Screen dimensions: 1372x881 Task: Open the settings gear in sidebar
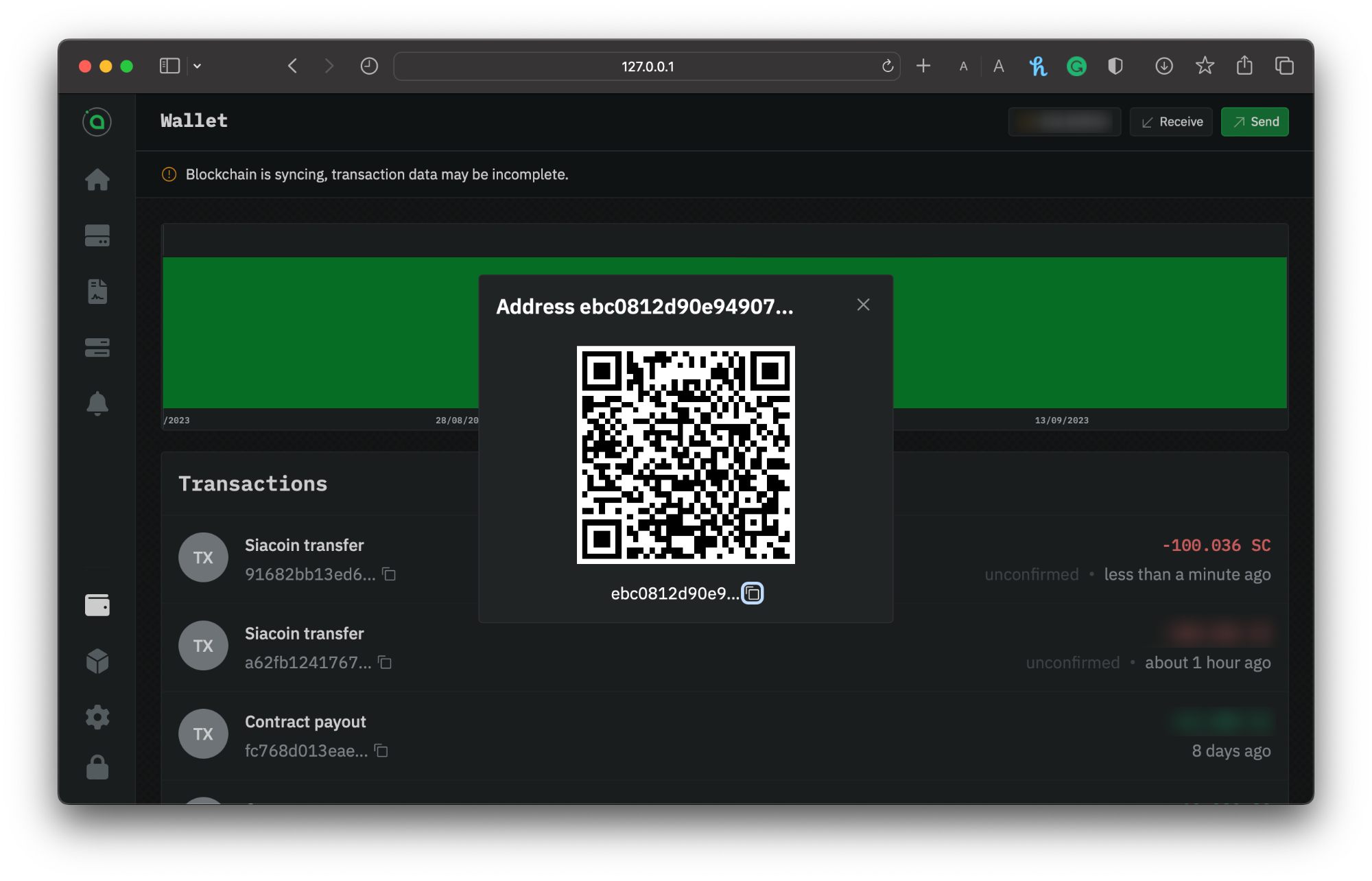click(x=97, y=717)
